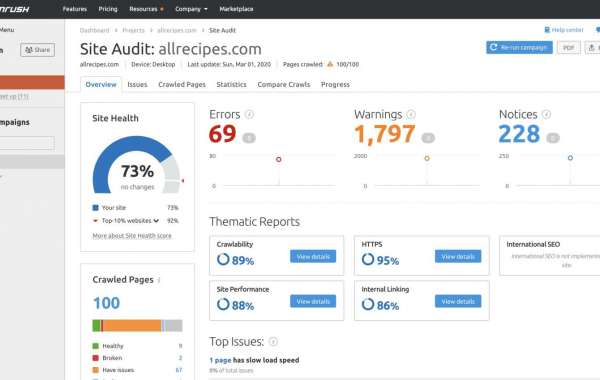The image size is (600, 380).
Task: Click the Crawled Pages info icon
Action: click(159, 280)
